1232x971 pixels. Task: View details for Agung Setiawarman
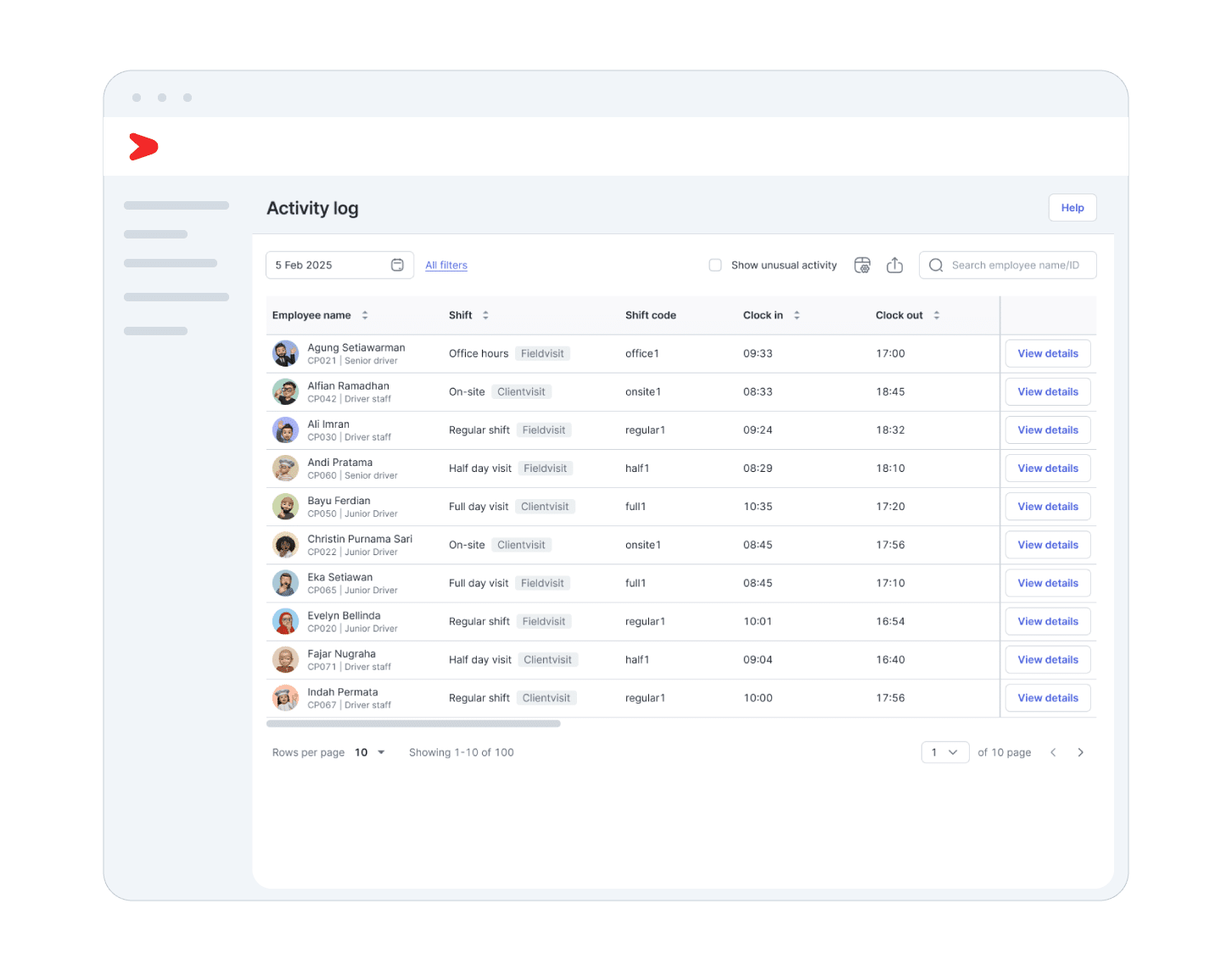pyautogui.click(x=1048, y=354)
